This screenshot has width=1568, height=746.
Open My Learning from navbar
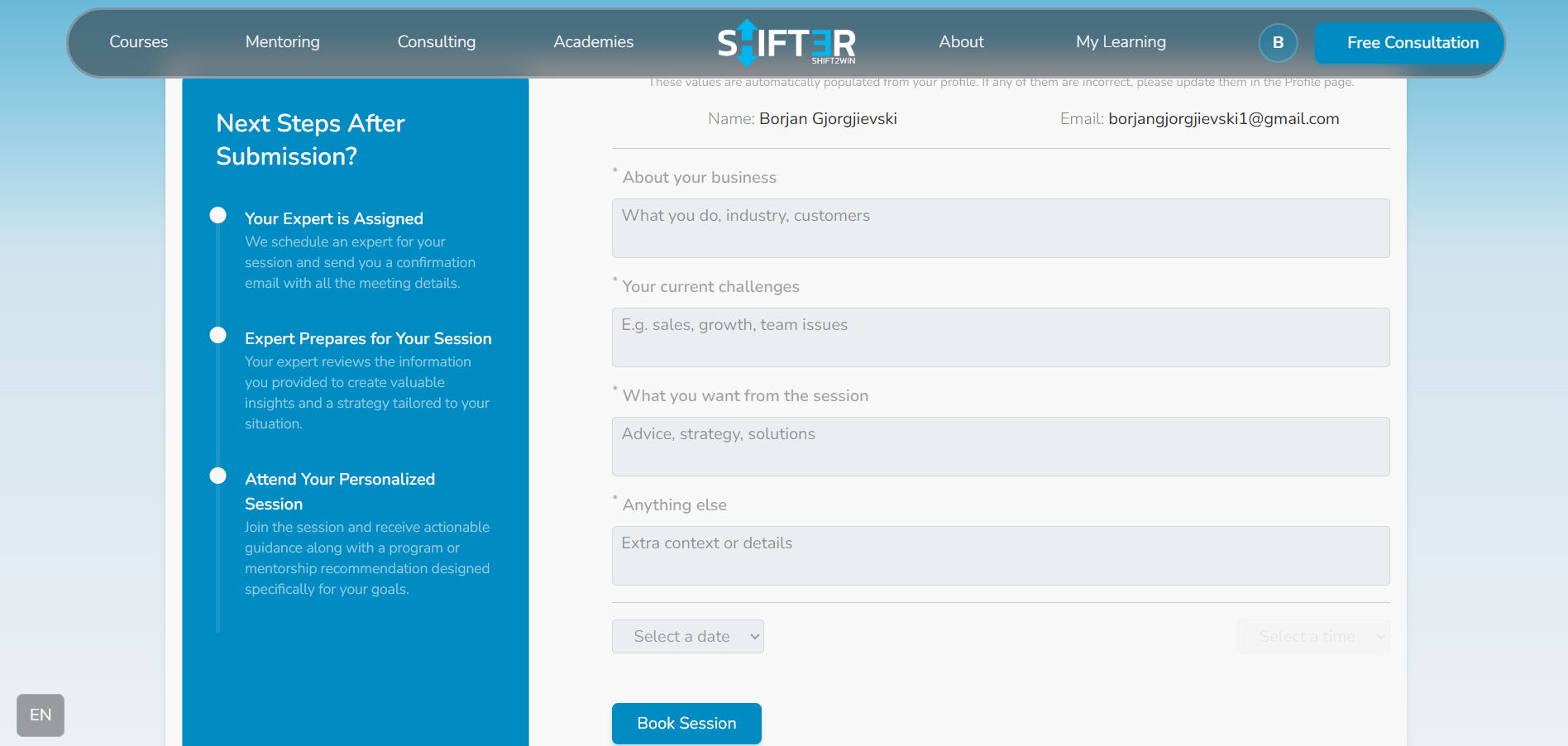point(1121,42)
